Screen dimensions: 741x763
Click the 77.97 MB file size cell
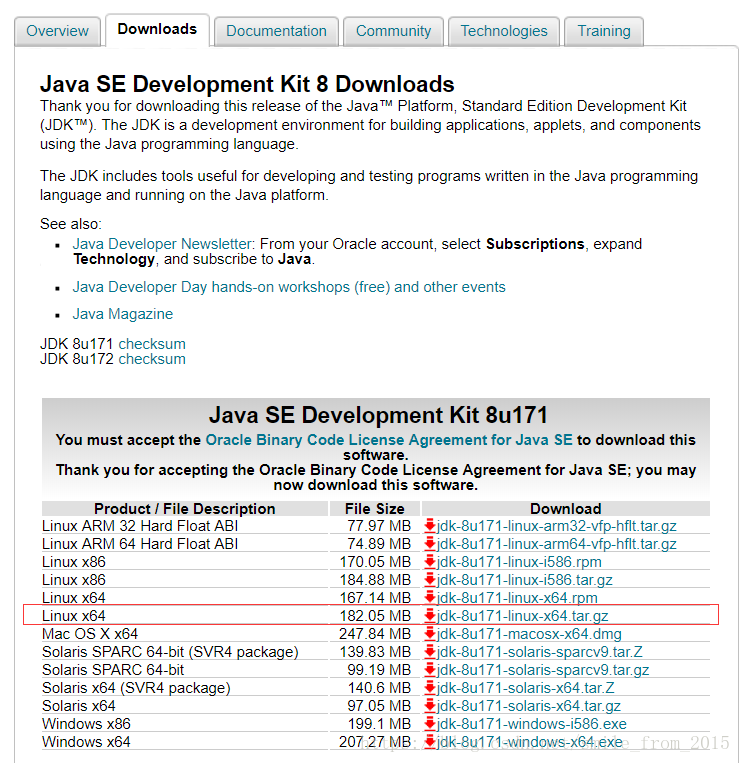pyautogui.click(x=375, y=526)
